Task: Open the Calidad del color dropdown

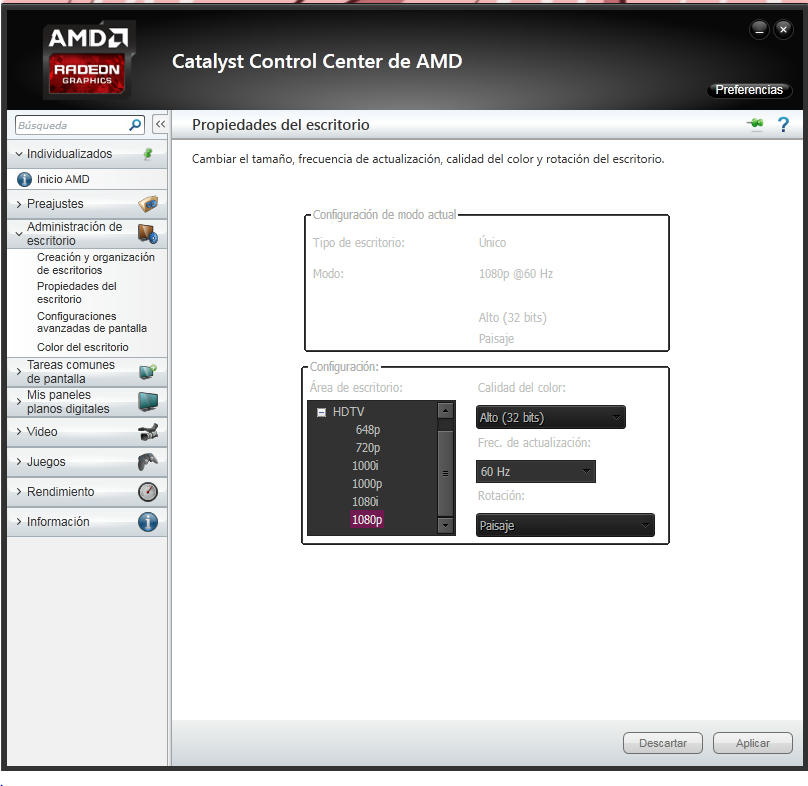Action: pos(550,417)
